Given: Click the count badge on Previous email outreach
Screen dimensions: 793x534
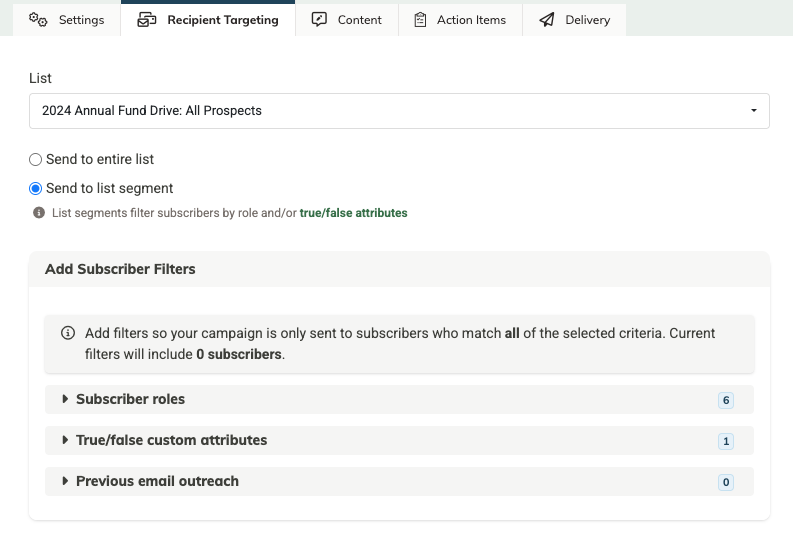Looking at the screenshot, I should pos(726,482).
